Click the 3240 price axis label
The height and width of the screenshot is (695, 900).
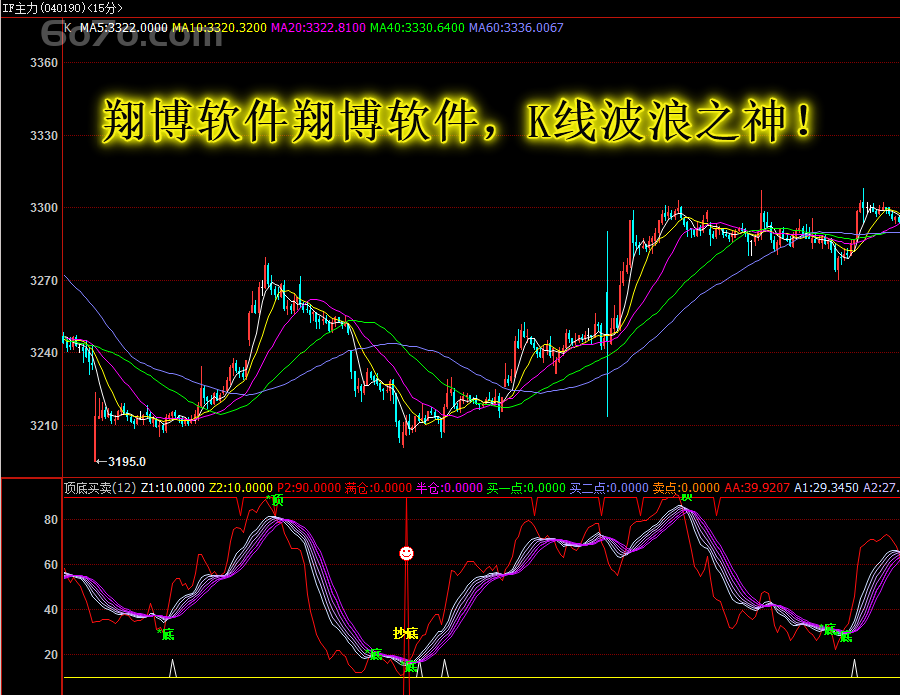click(44, 353)
